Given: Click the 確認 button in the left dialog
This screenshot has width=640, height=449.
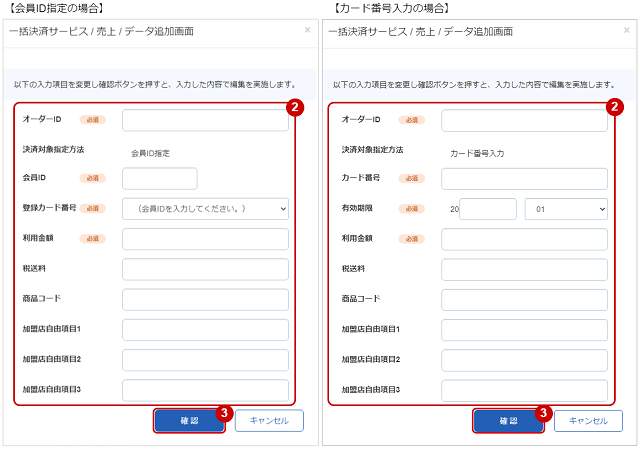Looking at the screenshot, I should tap(189, 421).
